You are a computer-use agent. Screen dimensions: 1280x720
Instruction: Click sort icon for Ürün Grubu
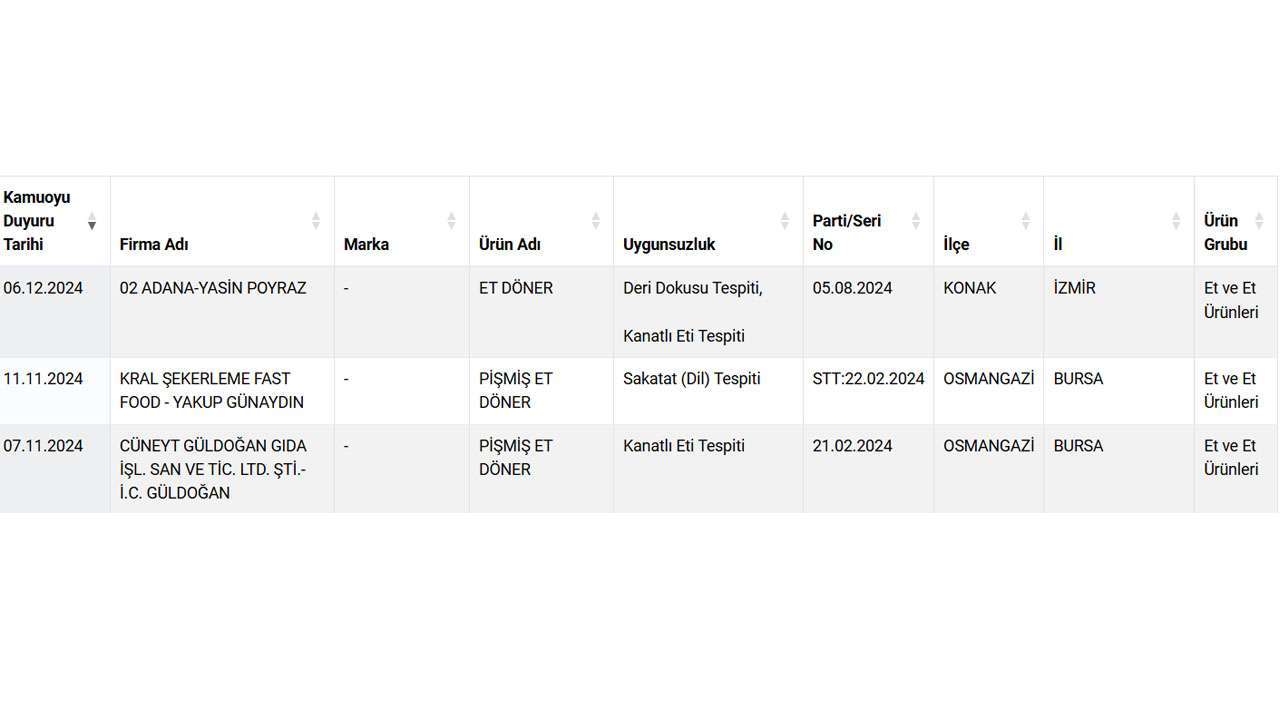(x=1259, y=221)
